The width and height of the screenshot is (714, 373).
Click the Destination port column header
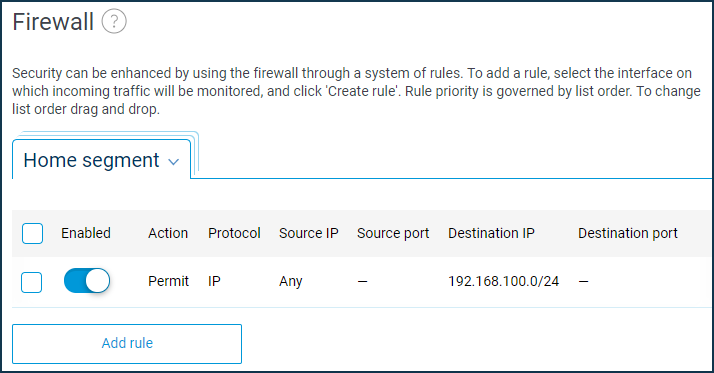point(628,233)
